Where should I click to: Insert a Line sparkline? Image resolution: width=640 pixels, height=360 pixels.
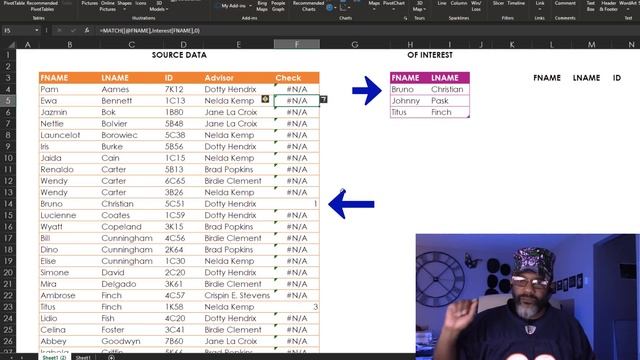442,3
